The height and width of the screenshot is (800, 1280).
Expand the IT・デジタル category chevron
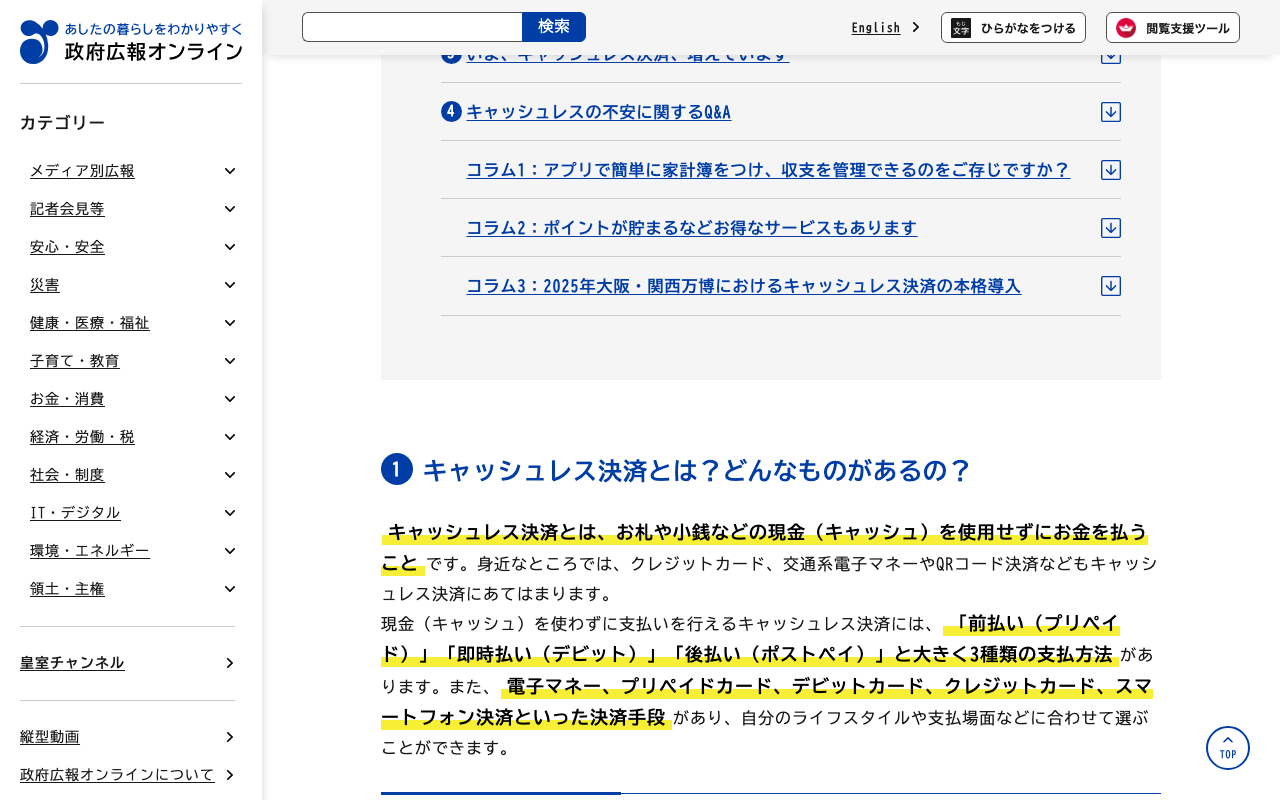click(230, 513)
